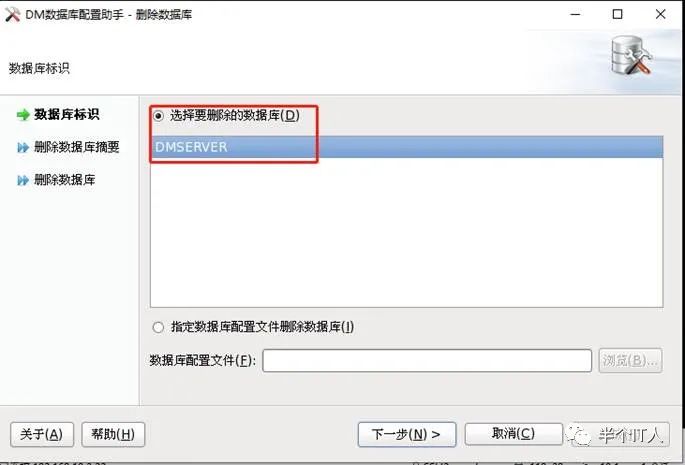Go to 删除数据库 step in sidebar

65,180
